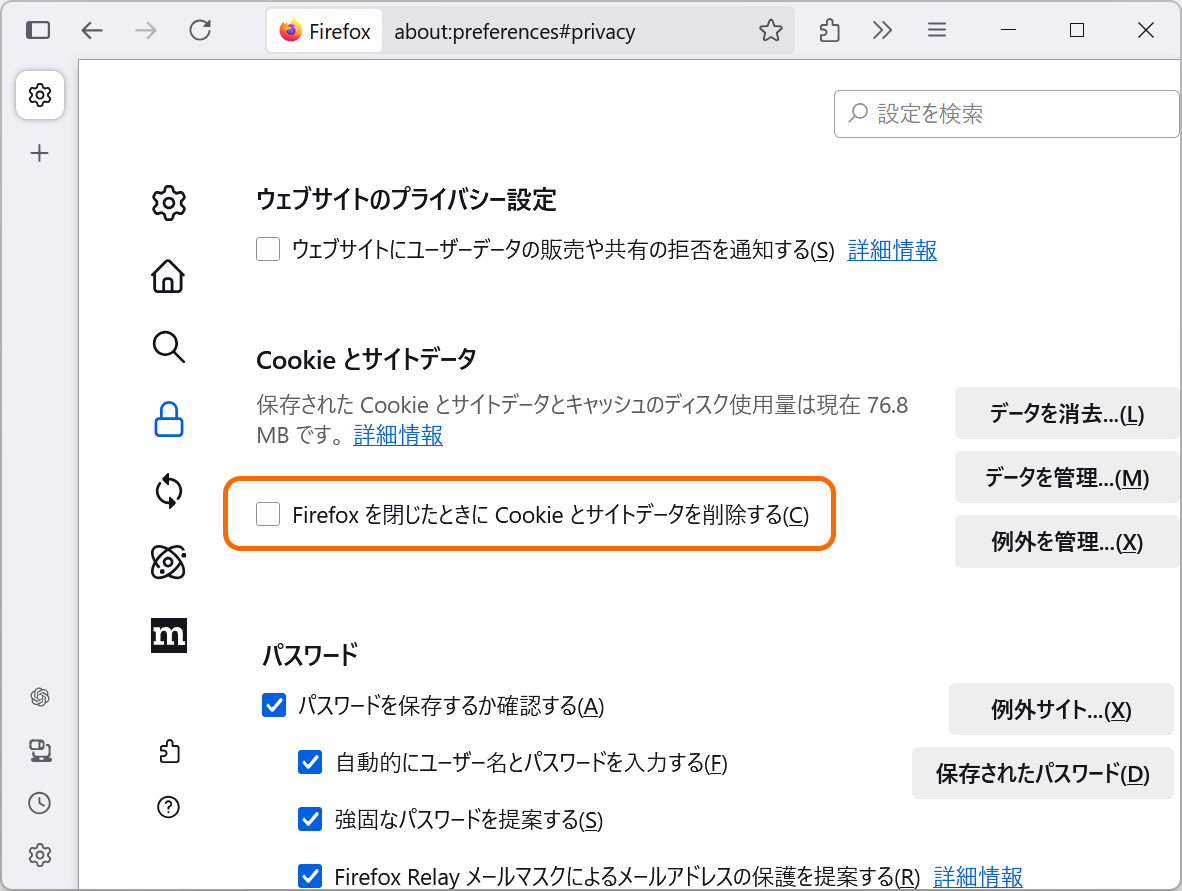Disable 強固なパスワードを提案する
Viewport: 1182px width, 891px height.
310,820
